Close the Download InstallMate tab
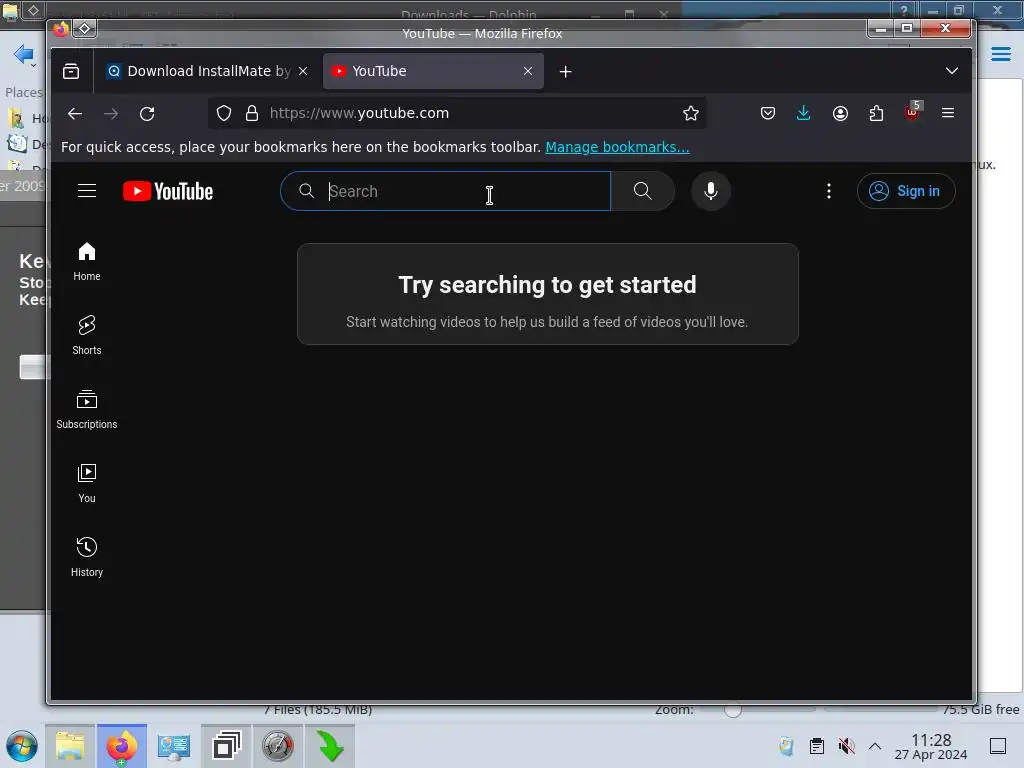This screenshot has width=1024, height=768. click(x=303, y=71)
